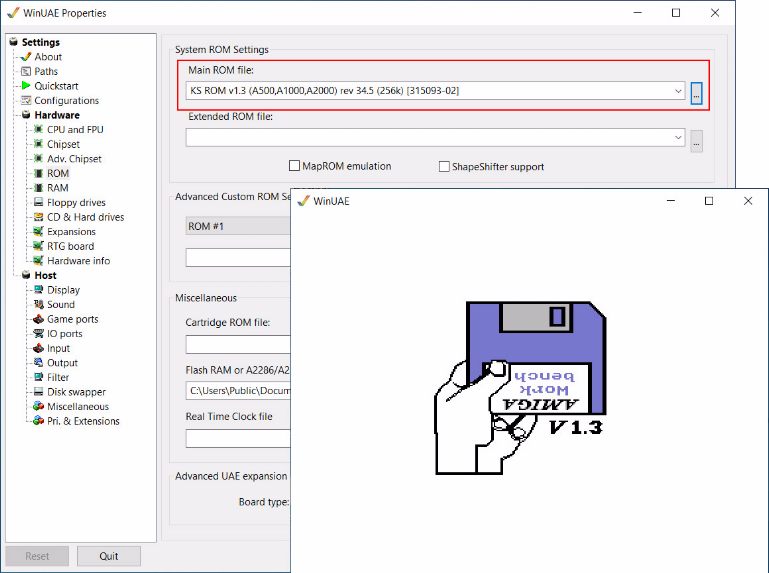Go to the Floppy drives page label
Screen dimensions: 769x573
76,203
